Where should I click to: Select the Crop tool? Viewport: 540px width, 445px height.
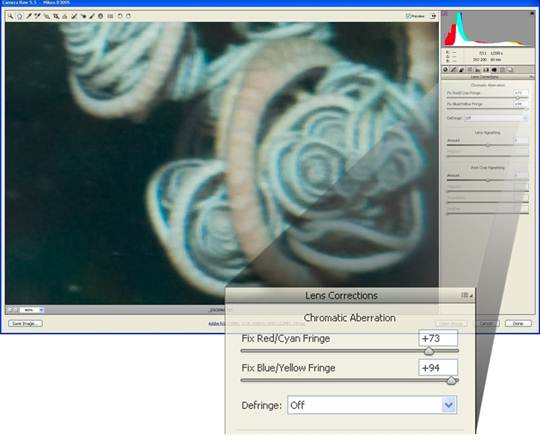point(56,16)
